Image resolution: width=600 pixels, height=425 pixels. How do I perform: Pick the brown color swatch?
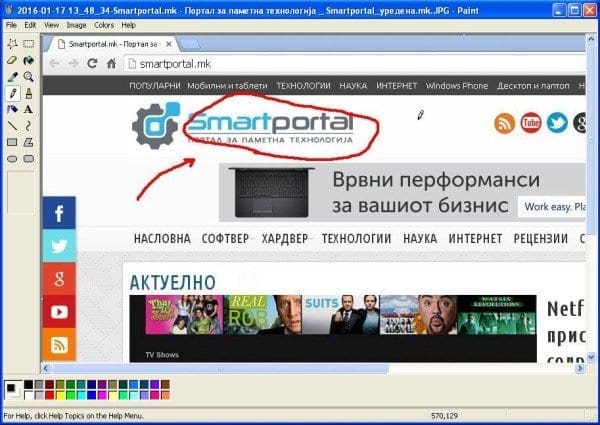point(165,384)
